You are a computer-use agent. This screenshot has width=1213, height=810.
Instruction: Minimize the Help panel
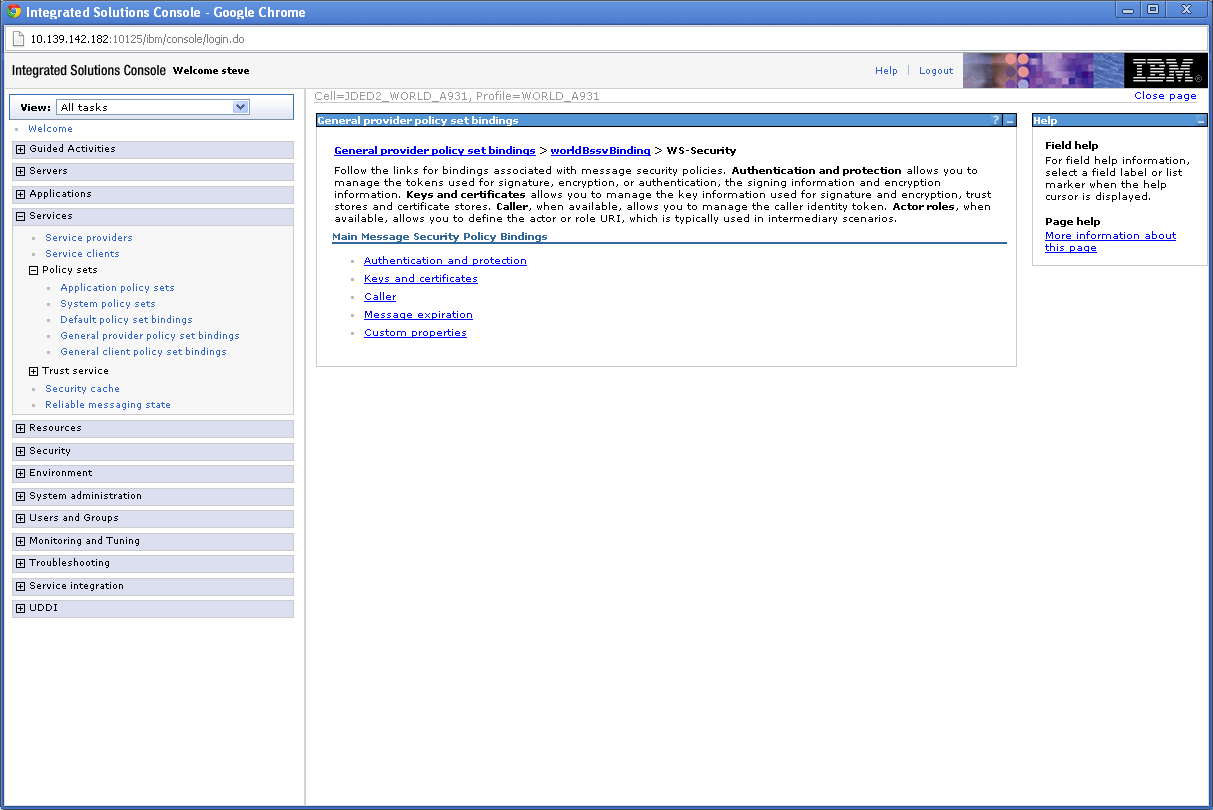[1201, 121]
